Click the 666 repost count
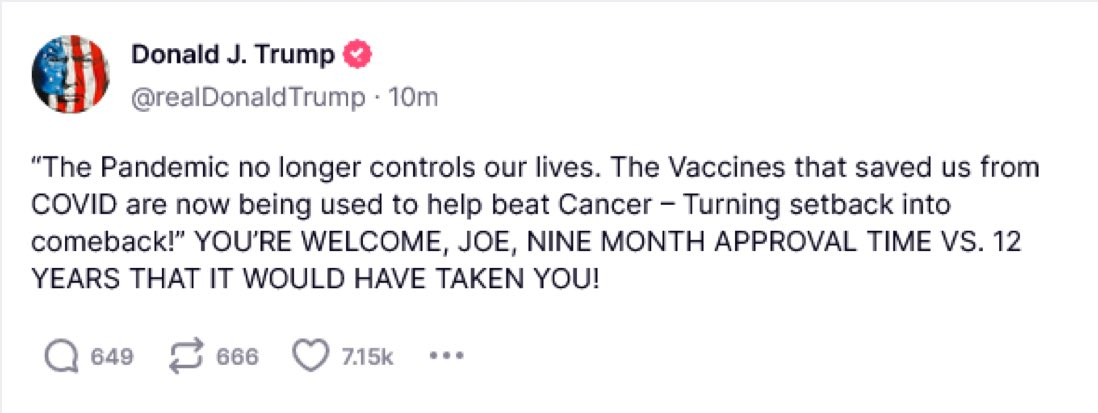Image resolution: width=1098 pixels, height=413 pixels. 237,357
